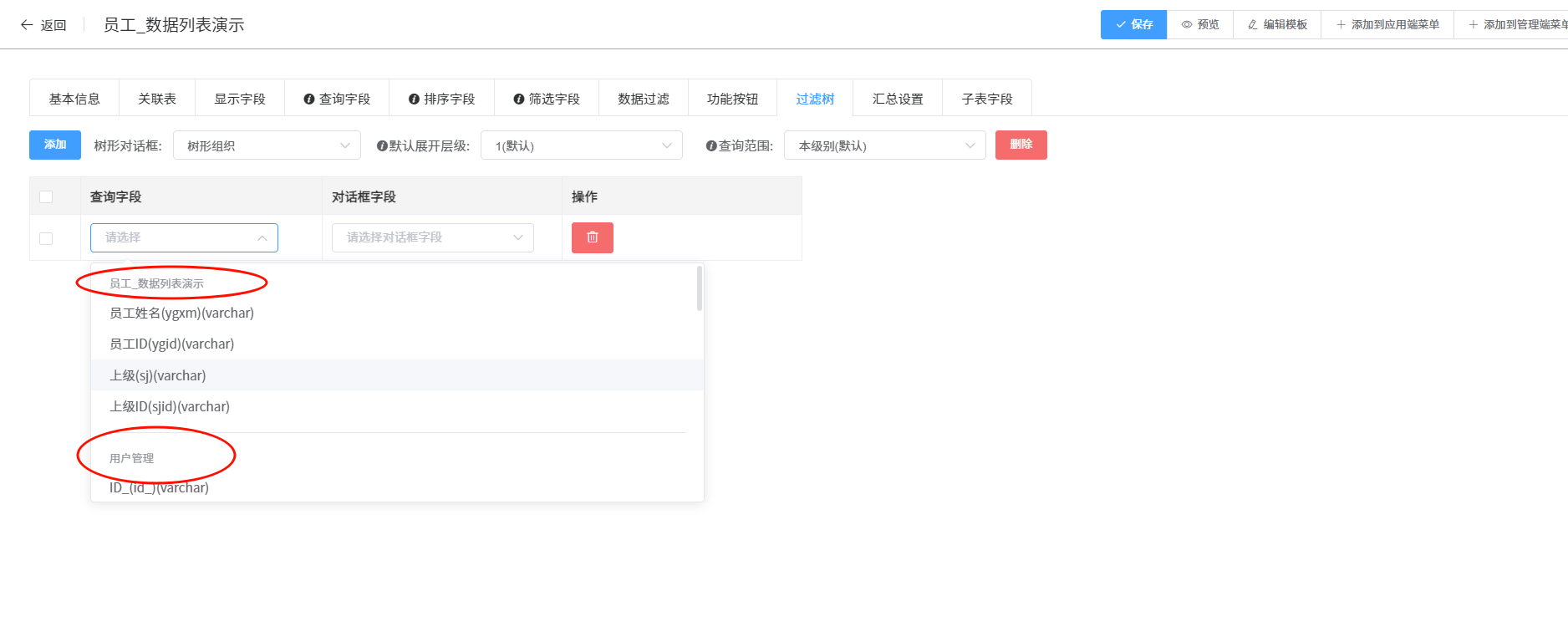Select 员工ID(ygid)(varchar) option

[397, 344]
